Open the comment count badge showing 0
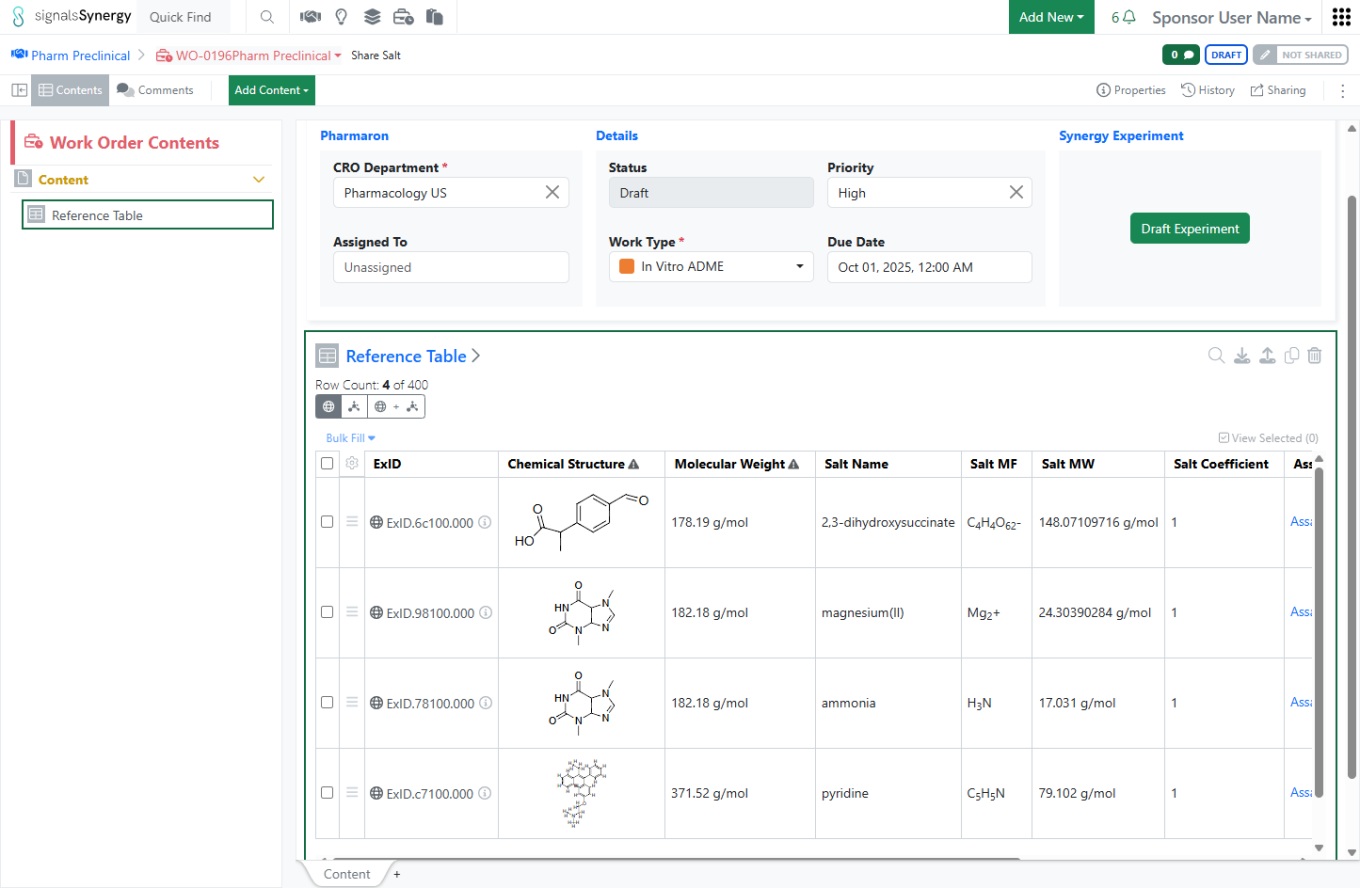The image size is (1360, 888). 1181,55
